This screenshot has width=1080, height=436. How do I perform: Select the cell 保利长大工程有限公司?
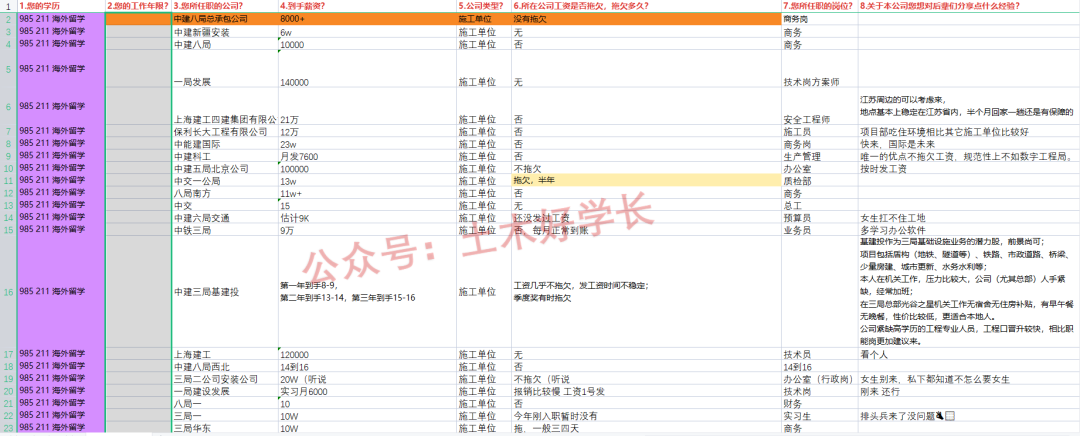225,132
